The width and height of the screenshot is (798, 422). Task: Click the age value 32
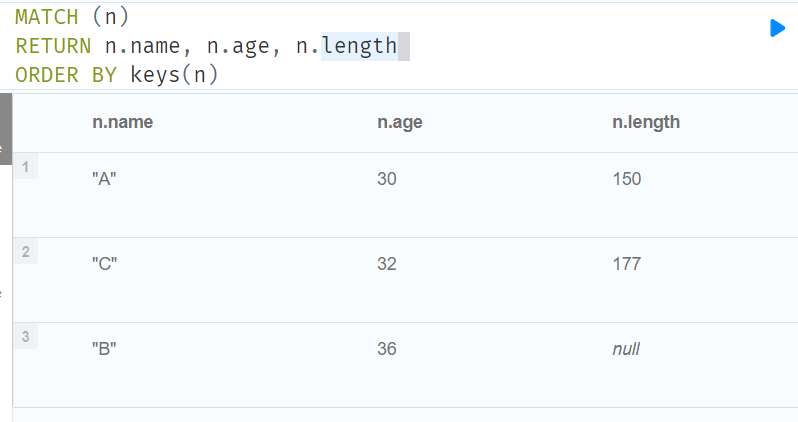pos(387,264)
